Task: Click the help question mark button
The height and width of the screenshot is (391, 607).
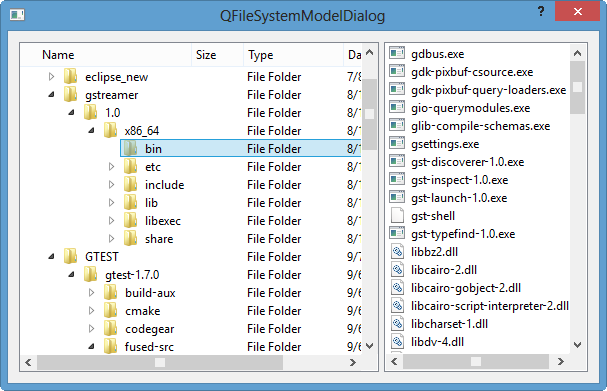Action: coord(541,11)
